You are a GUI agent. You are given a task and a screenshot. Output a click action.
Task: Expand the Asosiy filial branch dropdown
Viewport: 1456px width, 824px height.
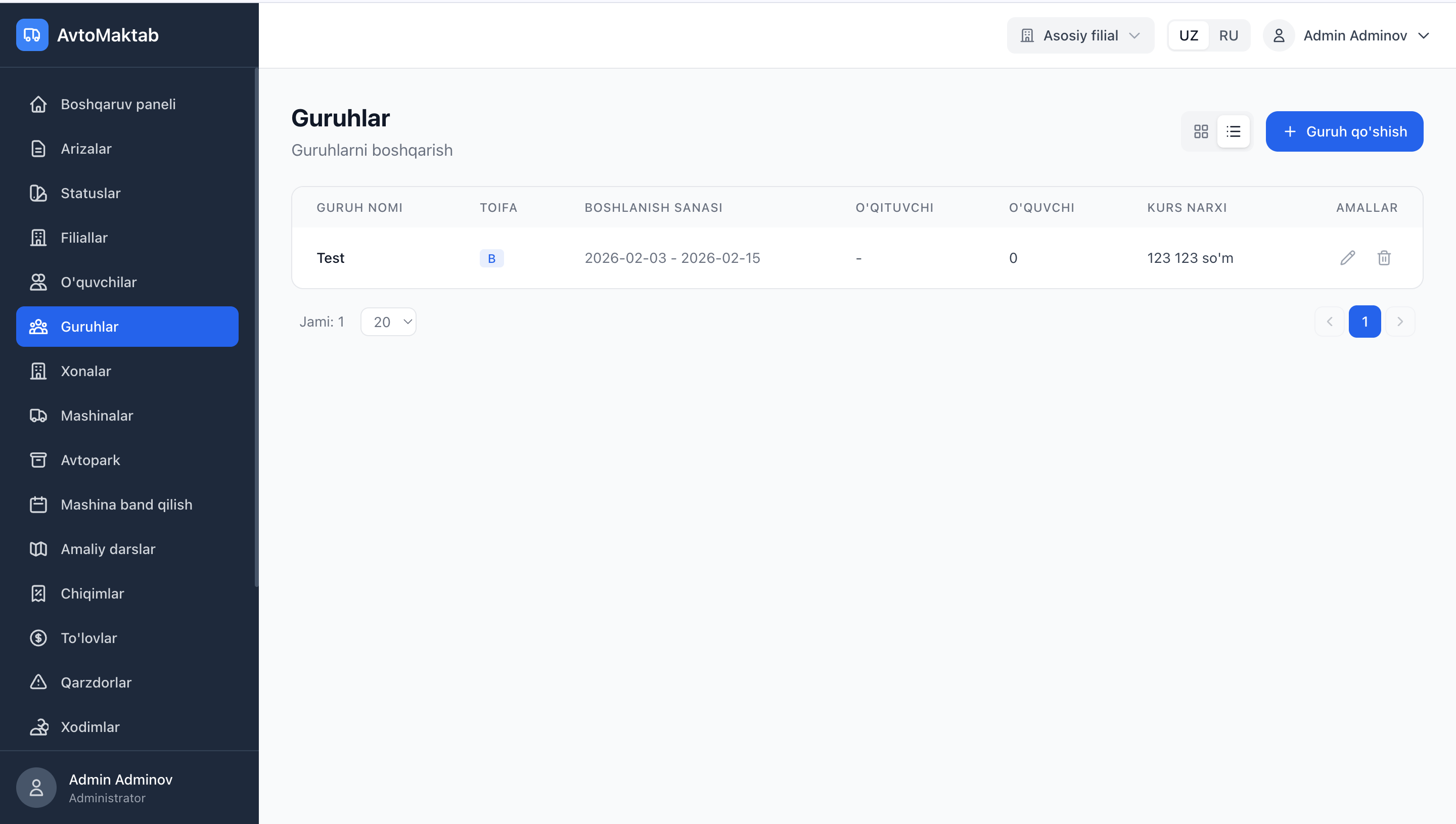[x=1080, y=36]
